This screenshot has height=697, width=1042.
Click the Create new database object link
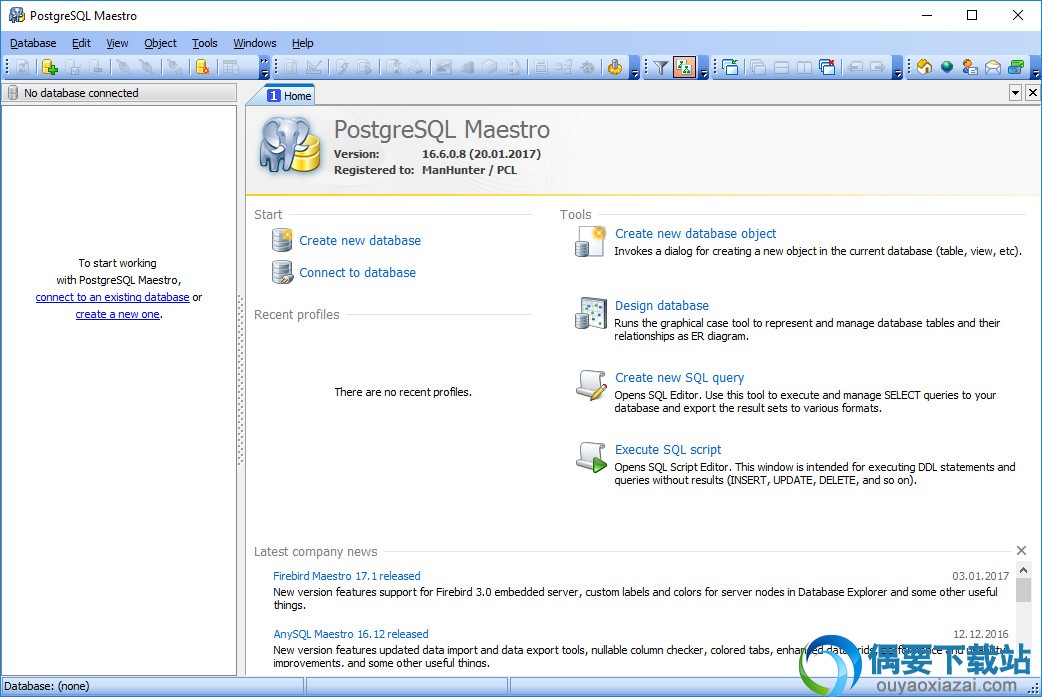(695, 233)
